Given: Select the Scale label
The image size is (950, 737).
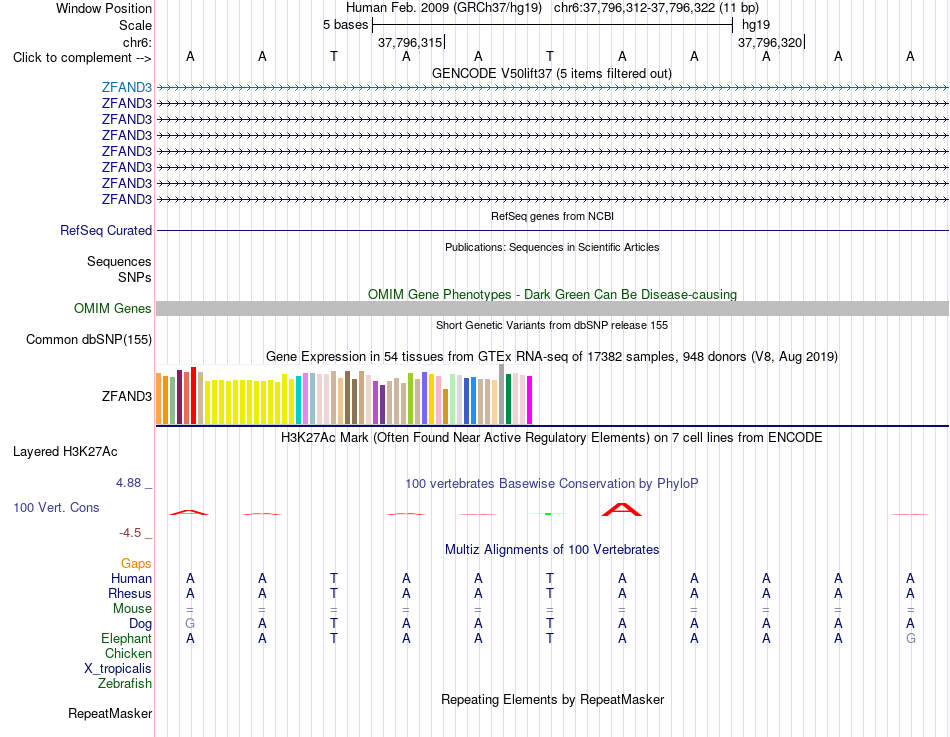Looking at the screenshot, I should coord(135,25).
